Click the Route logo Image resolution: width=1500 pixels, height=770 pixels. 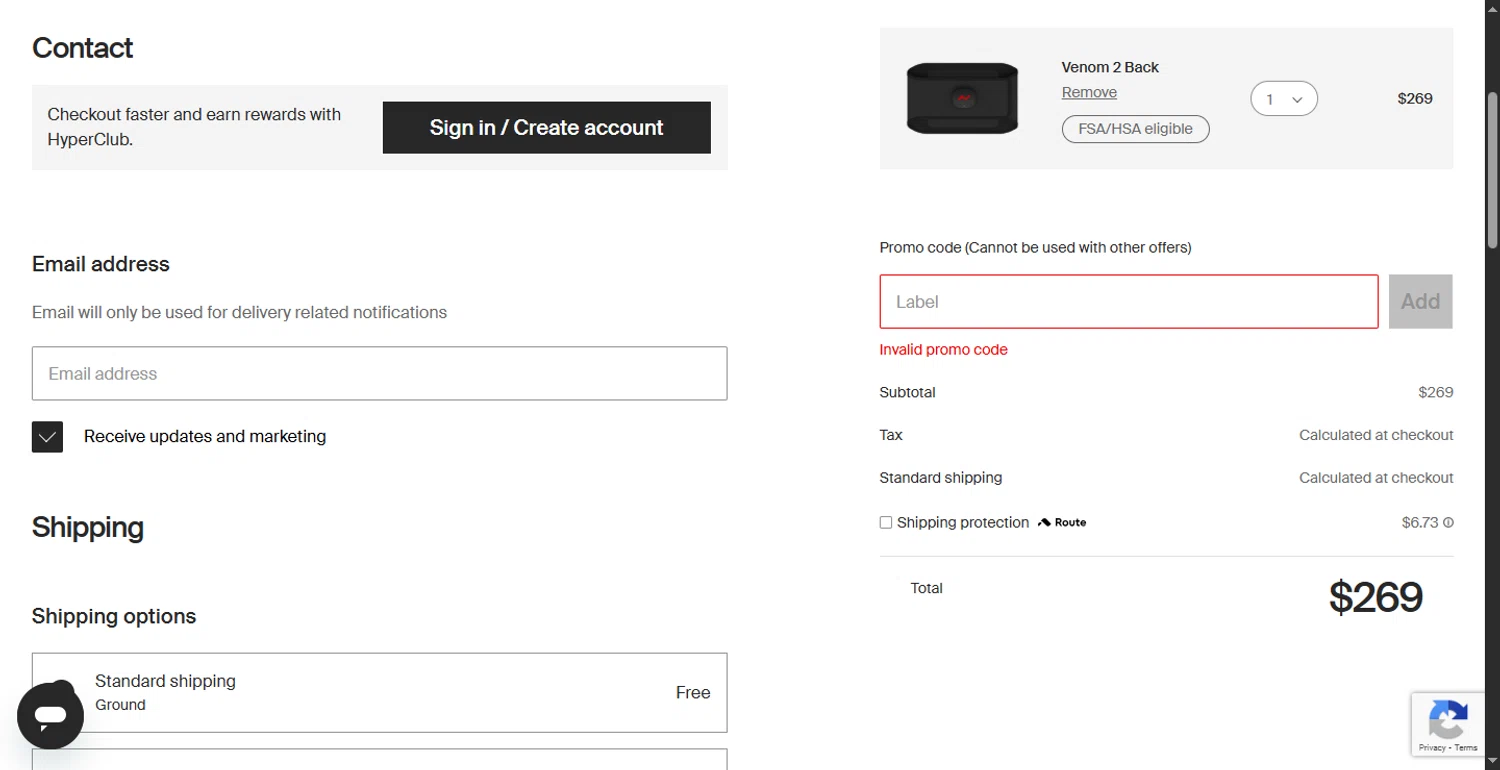click(x=1062, y=522)
